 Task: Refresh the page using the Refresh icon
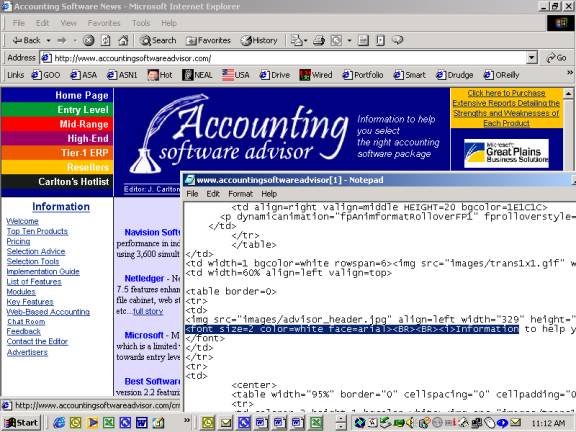tap(106, 40)
